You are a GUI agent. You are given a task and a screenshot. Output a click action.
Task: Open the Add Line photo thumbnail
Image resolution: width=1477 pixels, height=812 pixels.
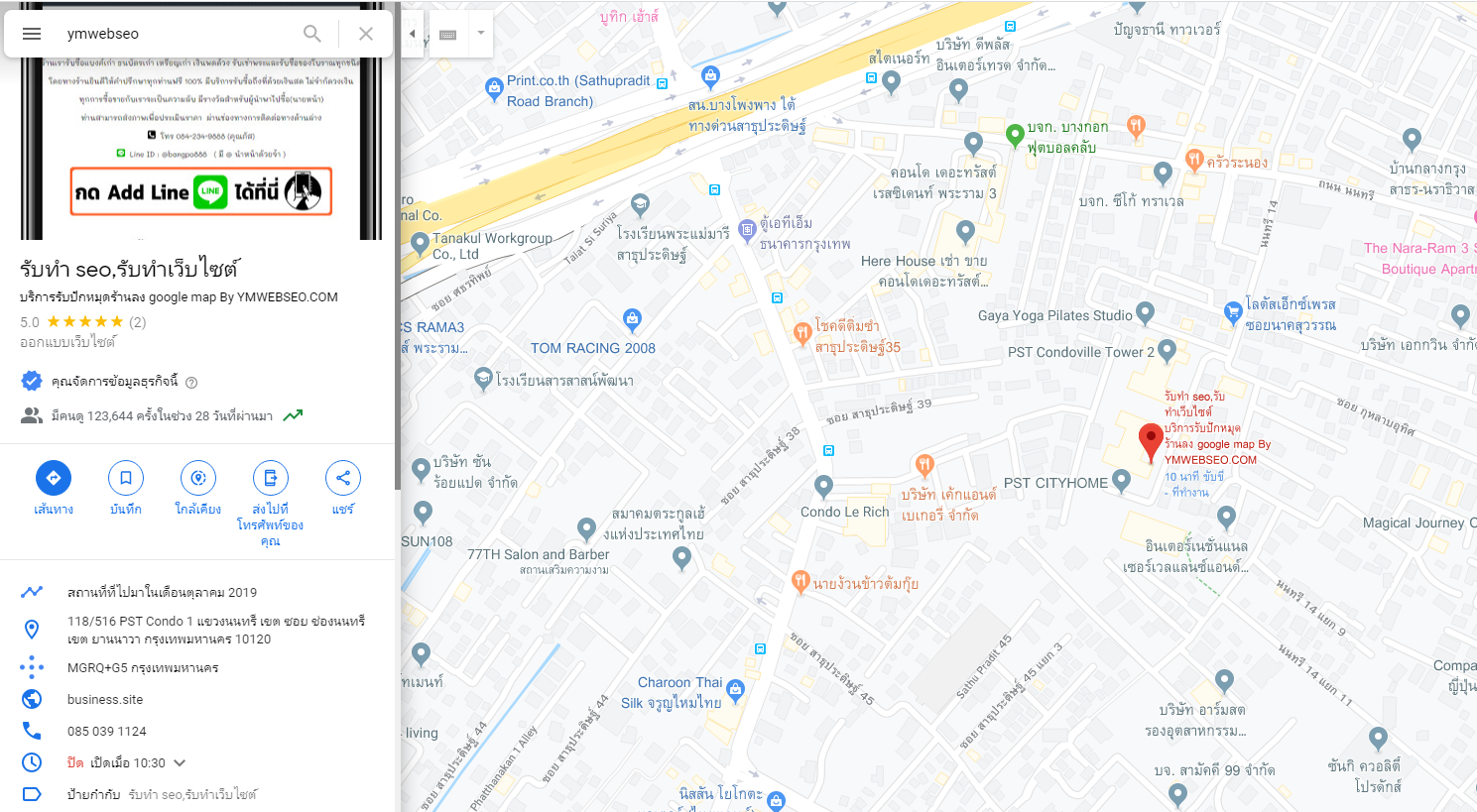coord(201,149)
